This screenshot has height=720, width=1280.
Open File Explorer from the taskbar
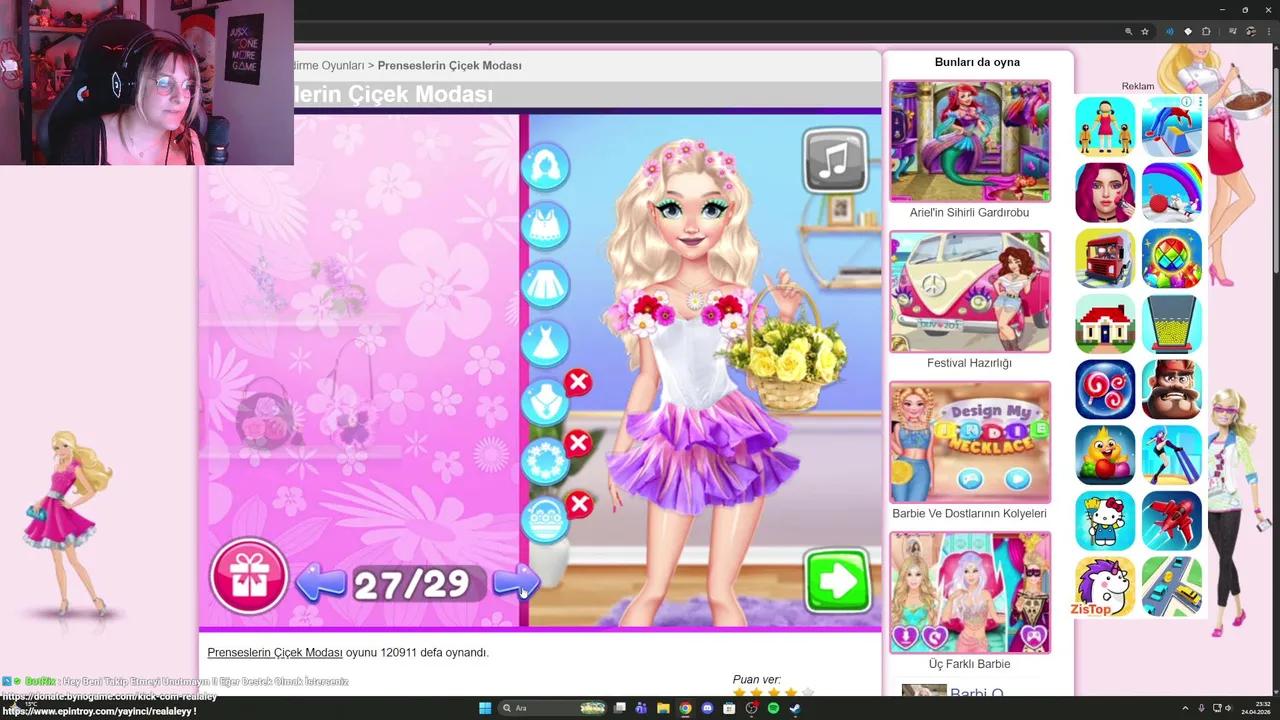click(663, 708)
